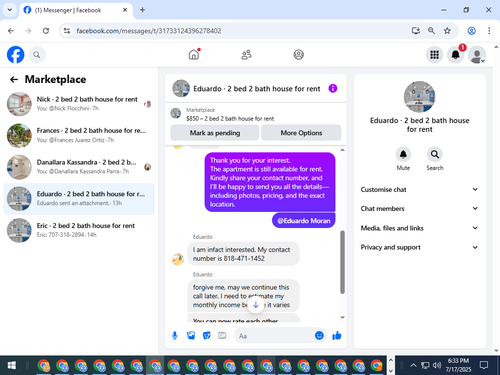Open the site information icon in address bar
The height and width of the screenshot is (375, 500).
pyautogui.click(x=67, y=31)
